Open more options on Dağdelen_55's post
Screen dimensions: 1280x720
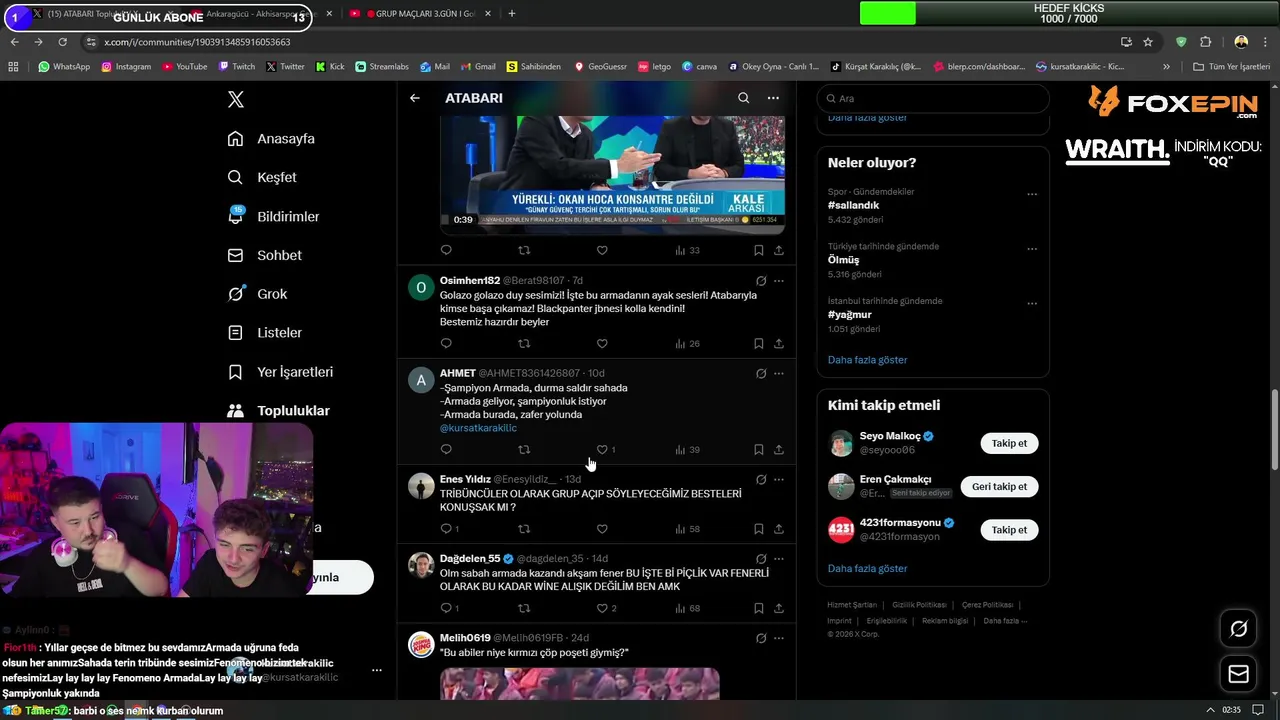coord(779,559)
